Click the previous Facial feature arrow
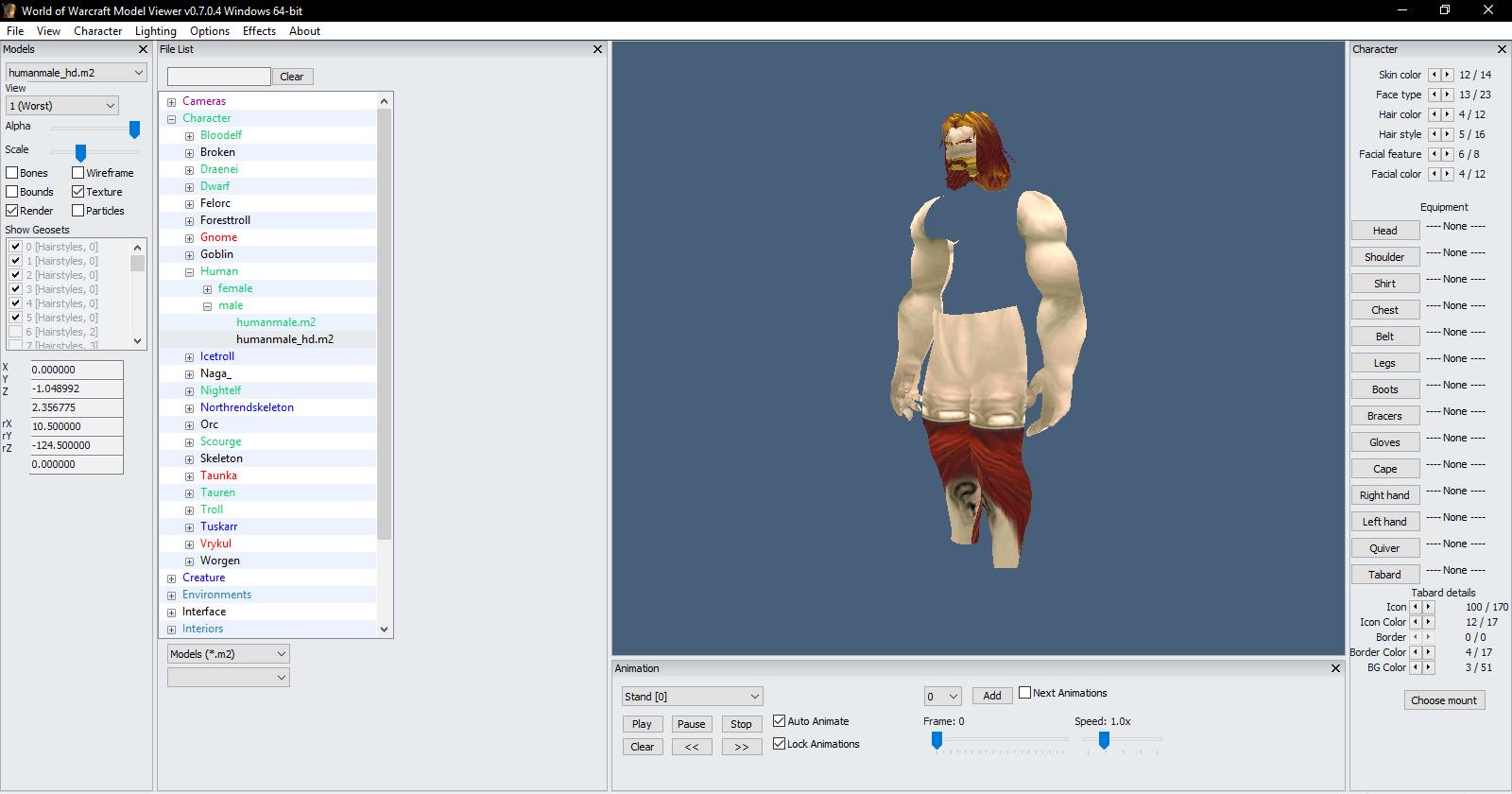Viewport: 1512px width, 794px height. click(1434, 154)
